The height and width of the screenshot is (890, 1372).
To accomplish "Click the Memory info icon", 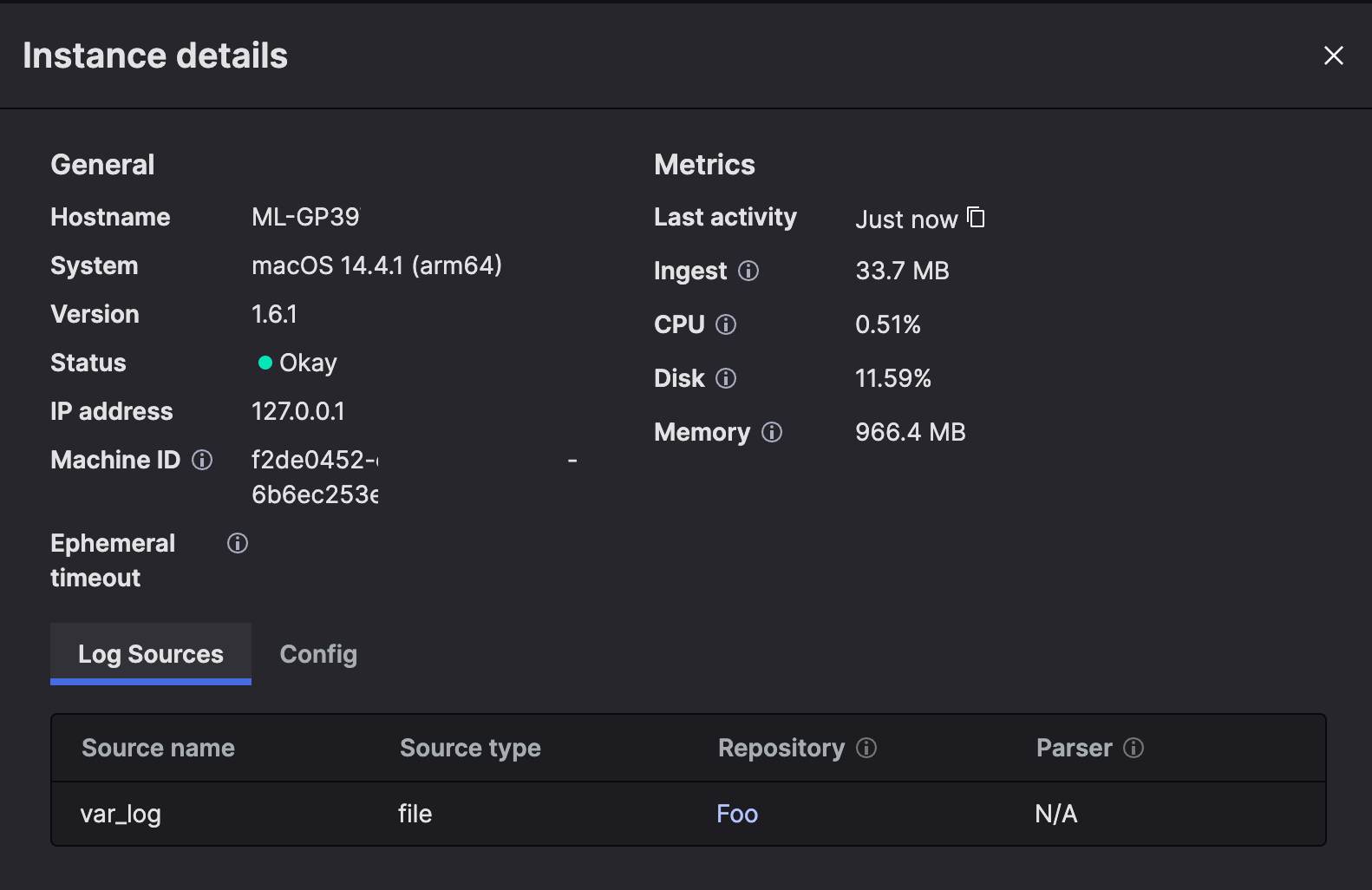I will 772,432.
